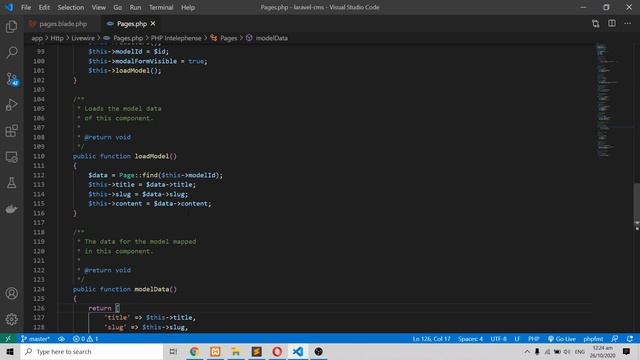The height and width of the screenshot is (360, 640).
Task: Open notifications bell in status bar
Action: coord(630,339)
